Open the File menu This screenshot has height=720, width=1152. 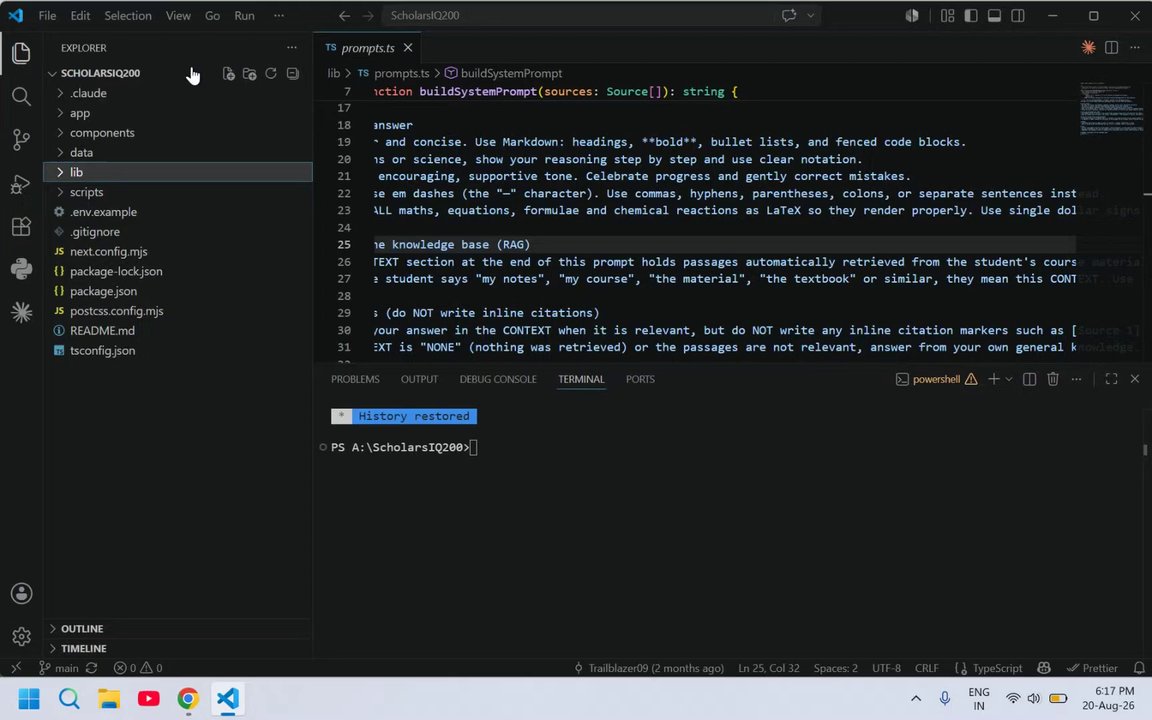[47, 15]
